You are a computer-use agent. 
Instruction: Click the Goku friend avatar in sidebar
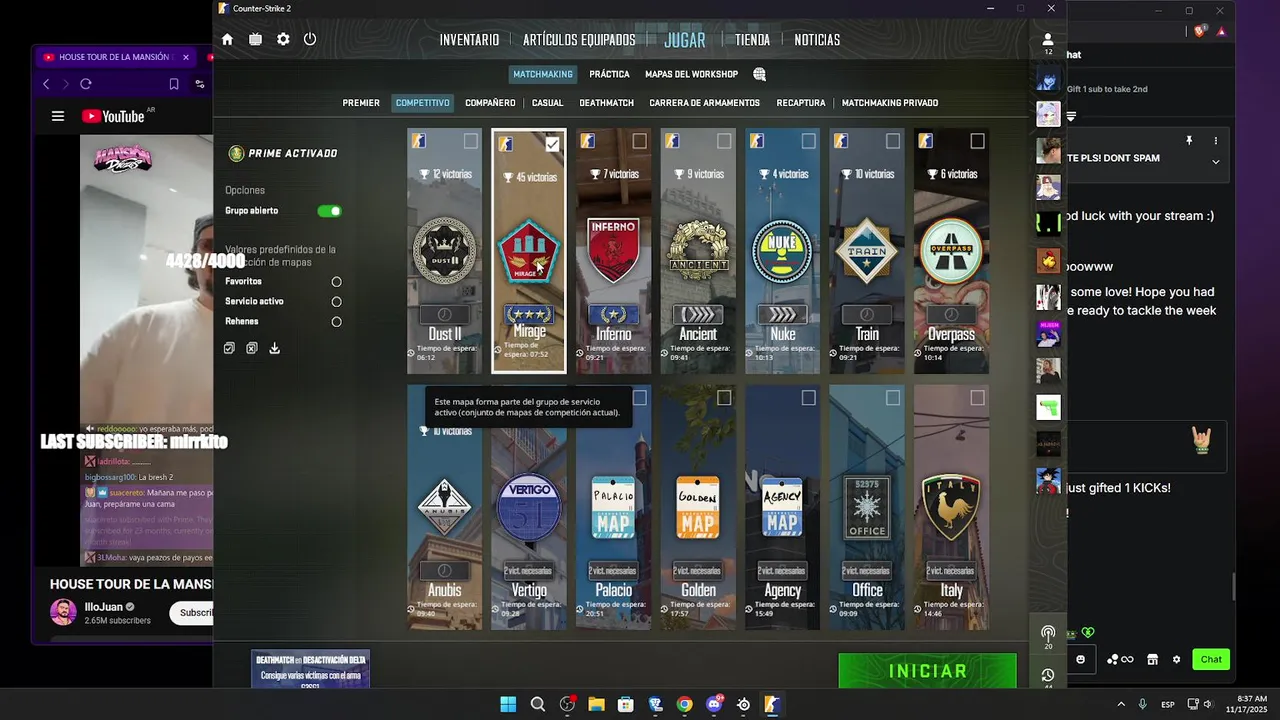[1048, 481]
